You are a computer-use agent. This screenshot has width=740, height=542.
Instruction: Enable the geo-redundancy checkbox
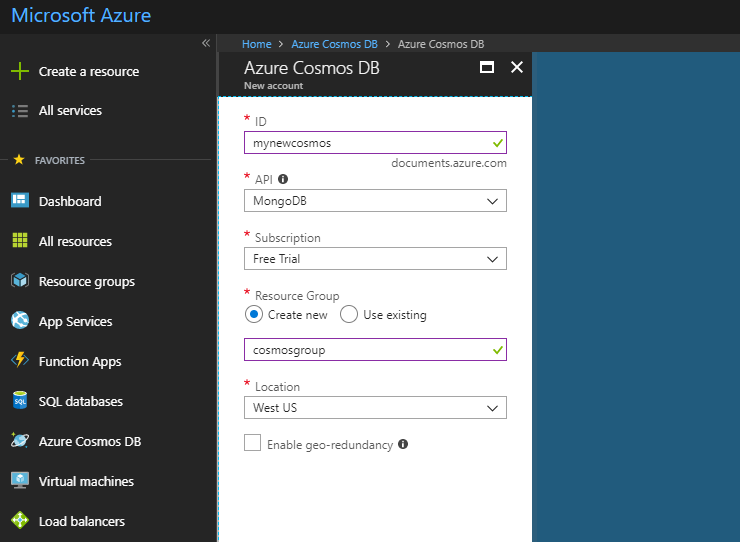(252, 443)
